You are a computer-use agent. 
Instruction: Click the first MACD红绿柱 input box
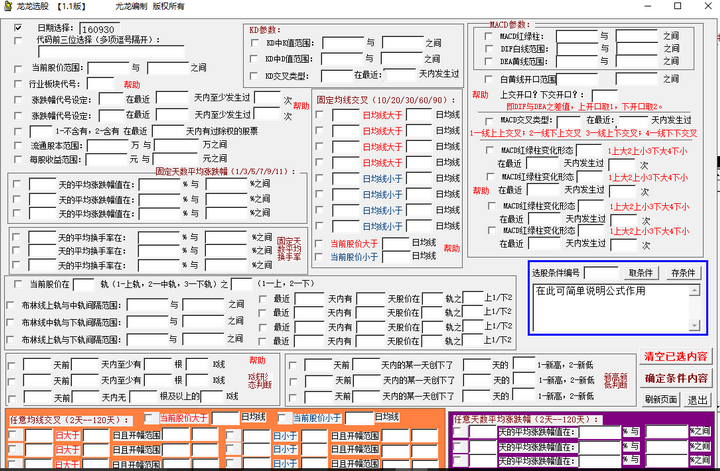(x=577, y=36)
